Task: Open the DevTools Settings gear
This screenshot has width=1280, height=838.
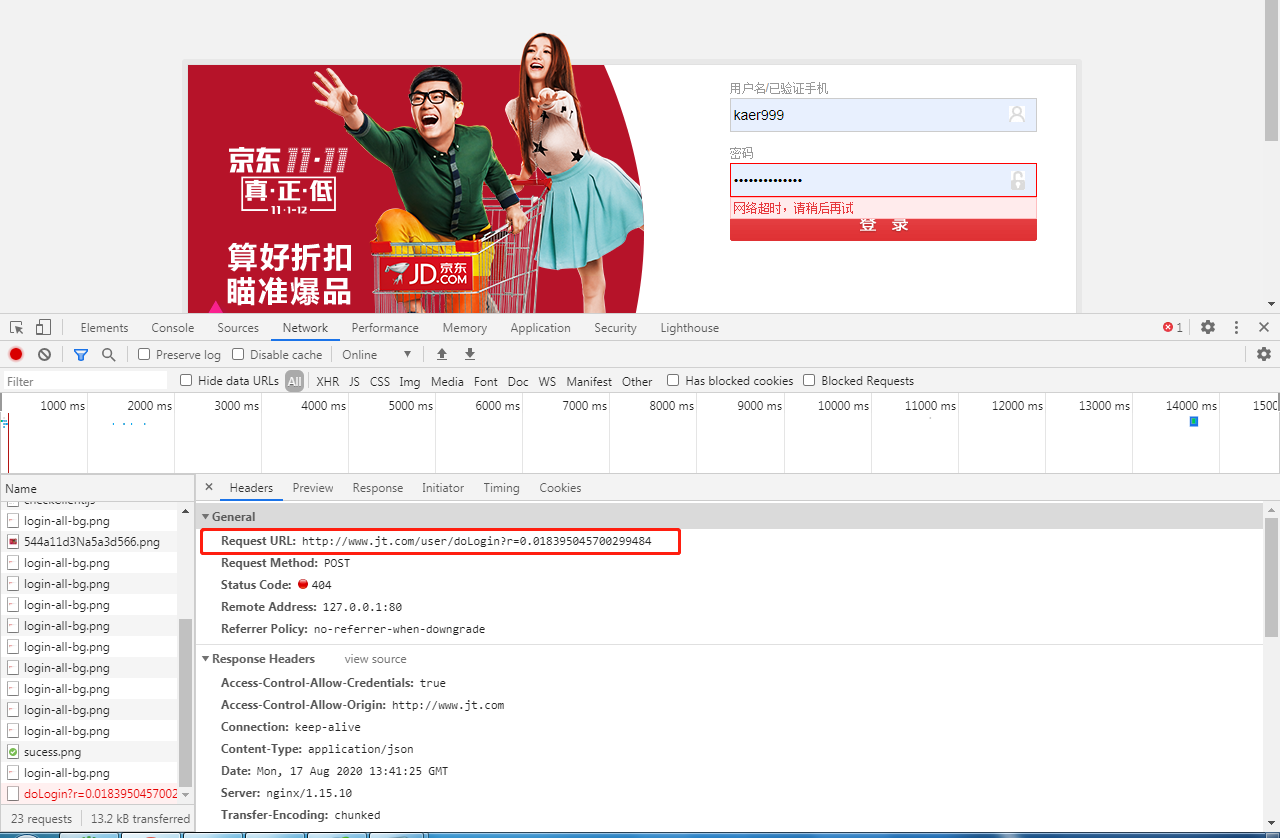Action: (1208, 327)
